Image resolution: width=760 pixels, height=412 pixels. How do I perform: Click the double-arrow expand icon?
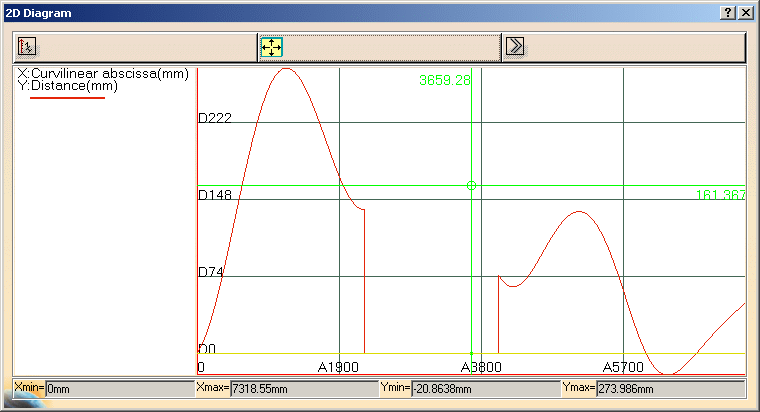click(515, 46)
